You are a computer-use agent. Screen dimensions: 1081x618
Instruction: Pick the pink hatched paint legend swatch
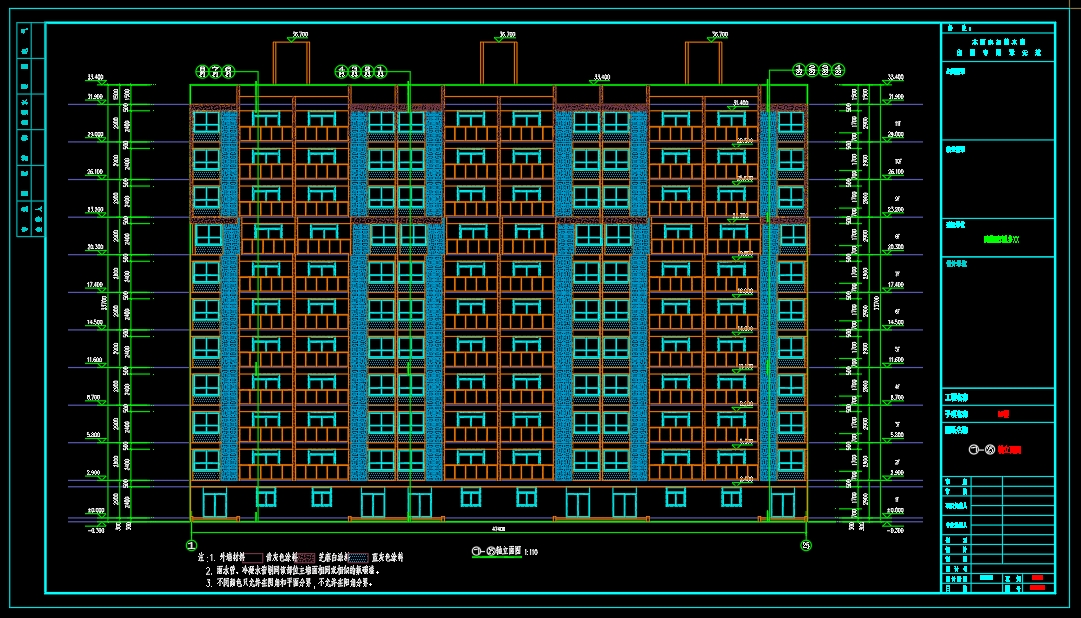click(x=306, y=557)
